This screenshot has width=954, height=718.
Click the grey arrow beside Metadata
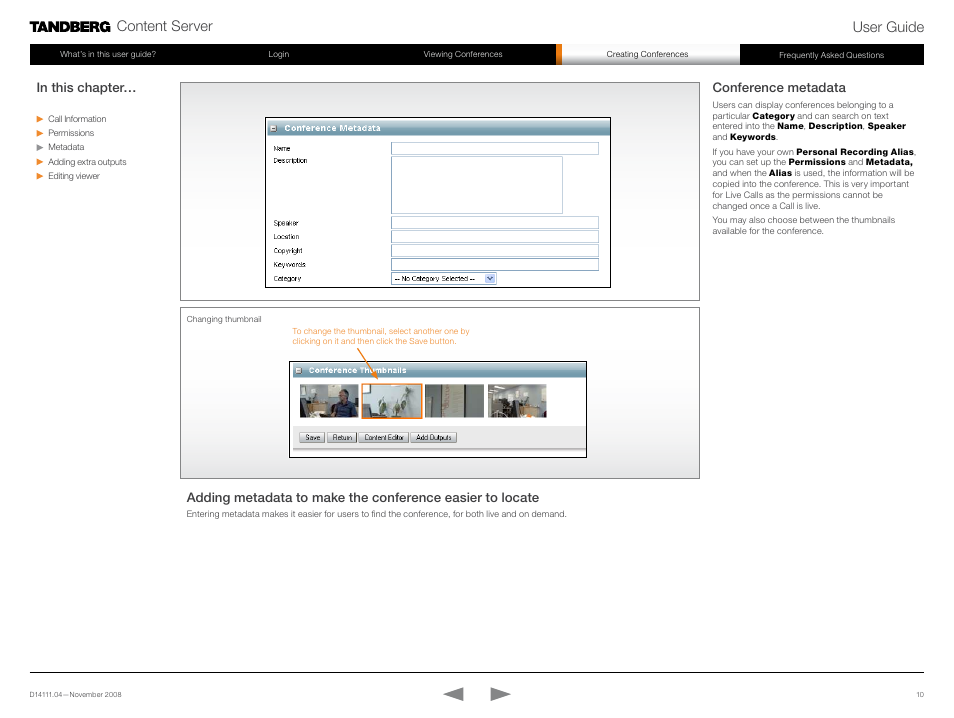pyautogui.click(x=40, y=147)
